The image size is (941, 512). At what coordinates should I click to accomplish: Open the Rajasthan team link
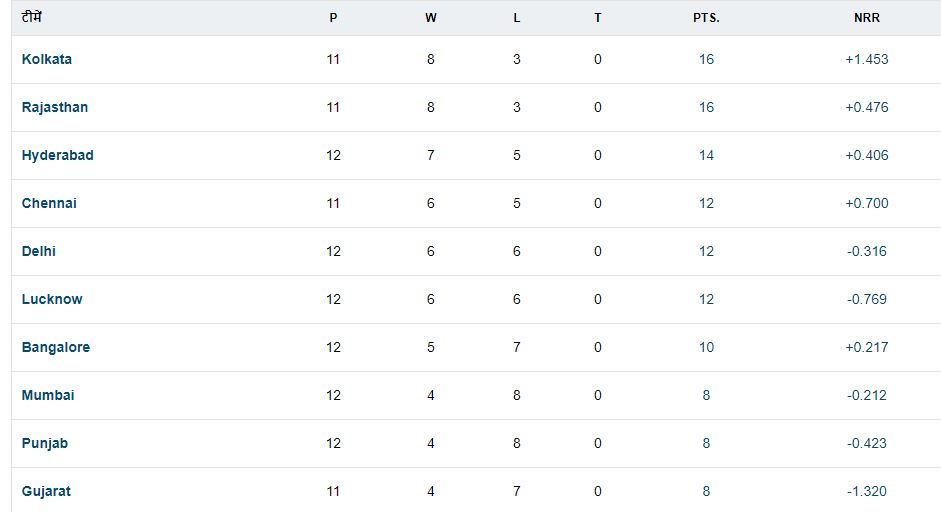(55, 107)
